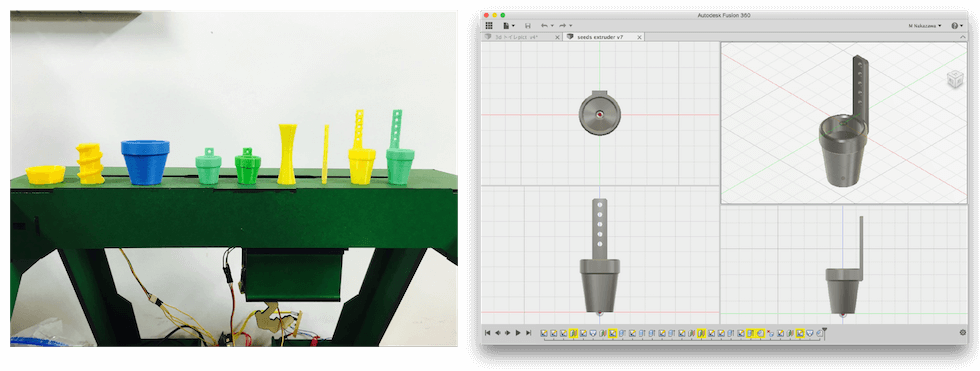Open timeline settings gear
980x371 pixels.
962,332
